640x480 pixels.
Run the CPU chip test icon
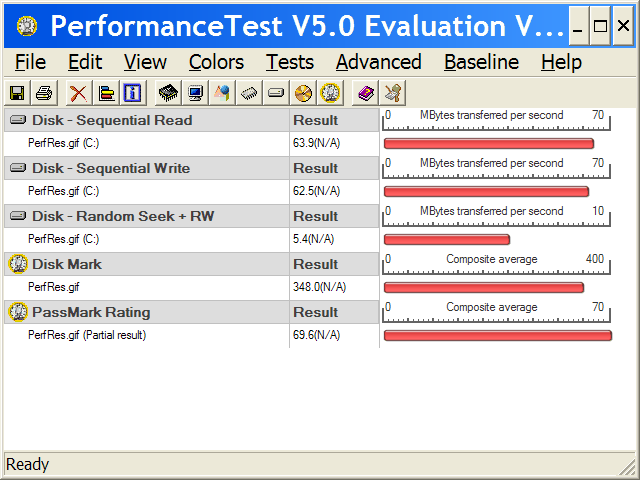click(168, 93)
